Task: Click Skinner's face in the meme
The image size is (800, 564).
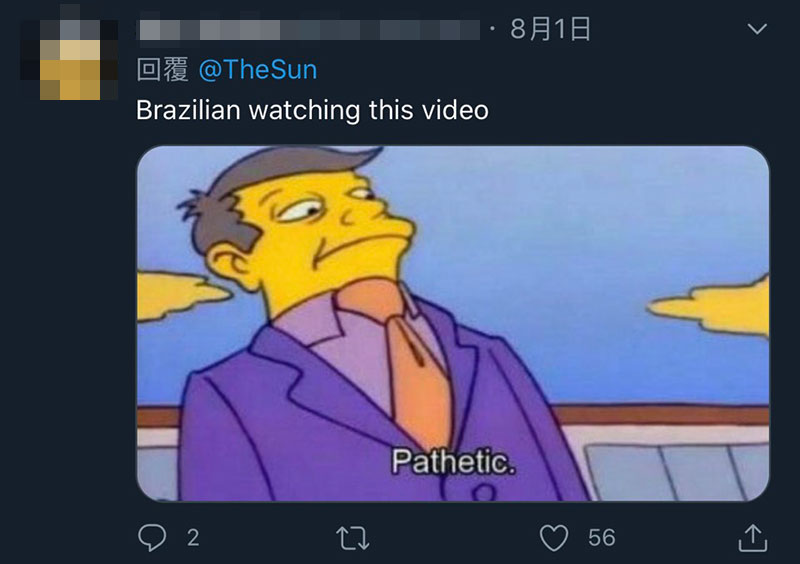Action: pyautogui.click(x=327, y=240)
